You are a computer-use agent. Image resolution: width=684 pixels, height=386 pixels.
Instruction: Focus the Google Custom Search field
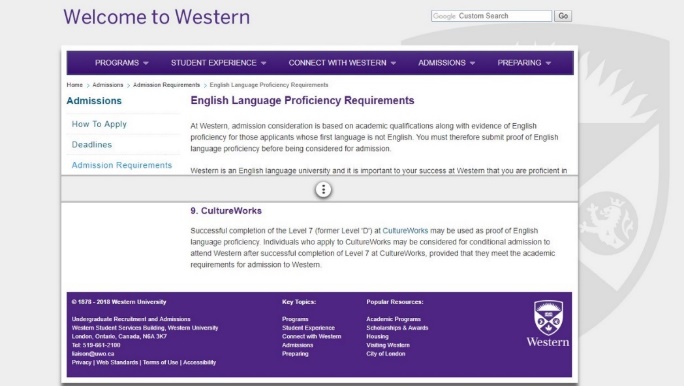(x=491, y=16)
